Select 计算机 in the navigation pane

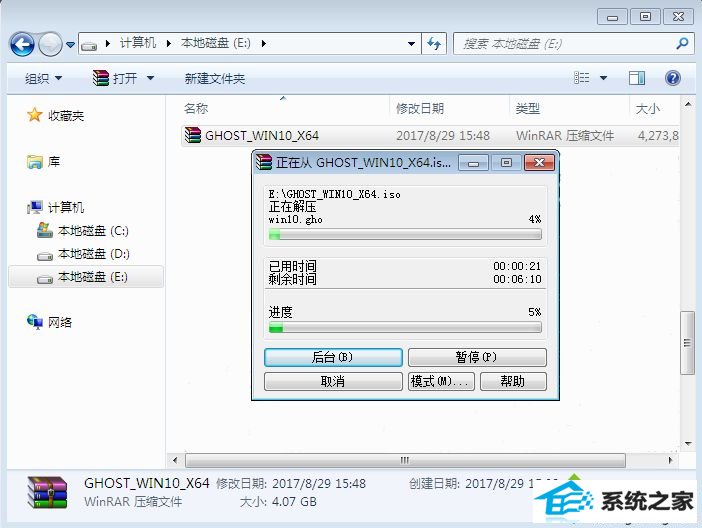pyautogui.click(x=66, y=207)
